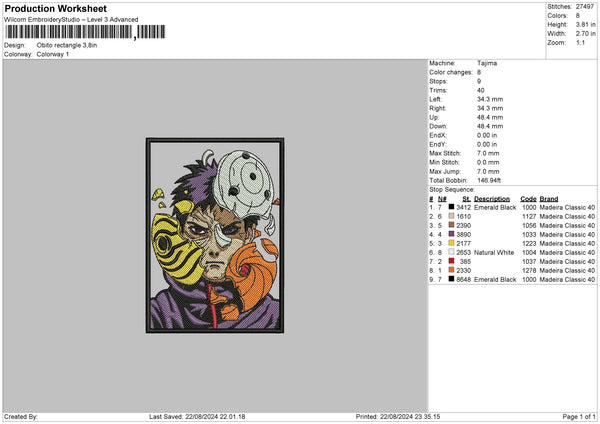This screenshot has width=600, height=424.
Task: Click "Emerald Black" in stop row 9
Action: [x=495, y=280]
